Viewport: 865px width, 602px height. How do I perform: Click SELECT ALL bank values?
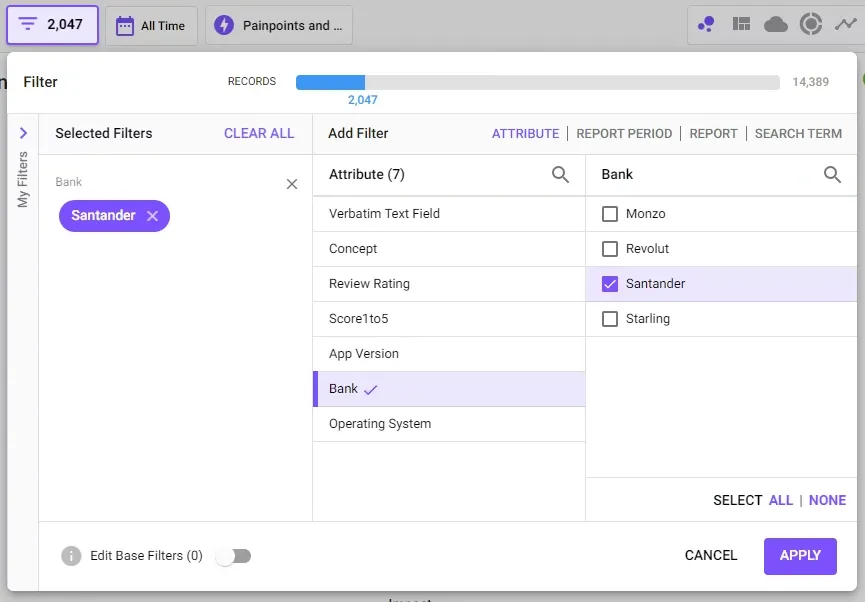[x=781, y=500]
